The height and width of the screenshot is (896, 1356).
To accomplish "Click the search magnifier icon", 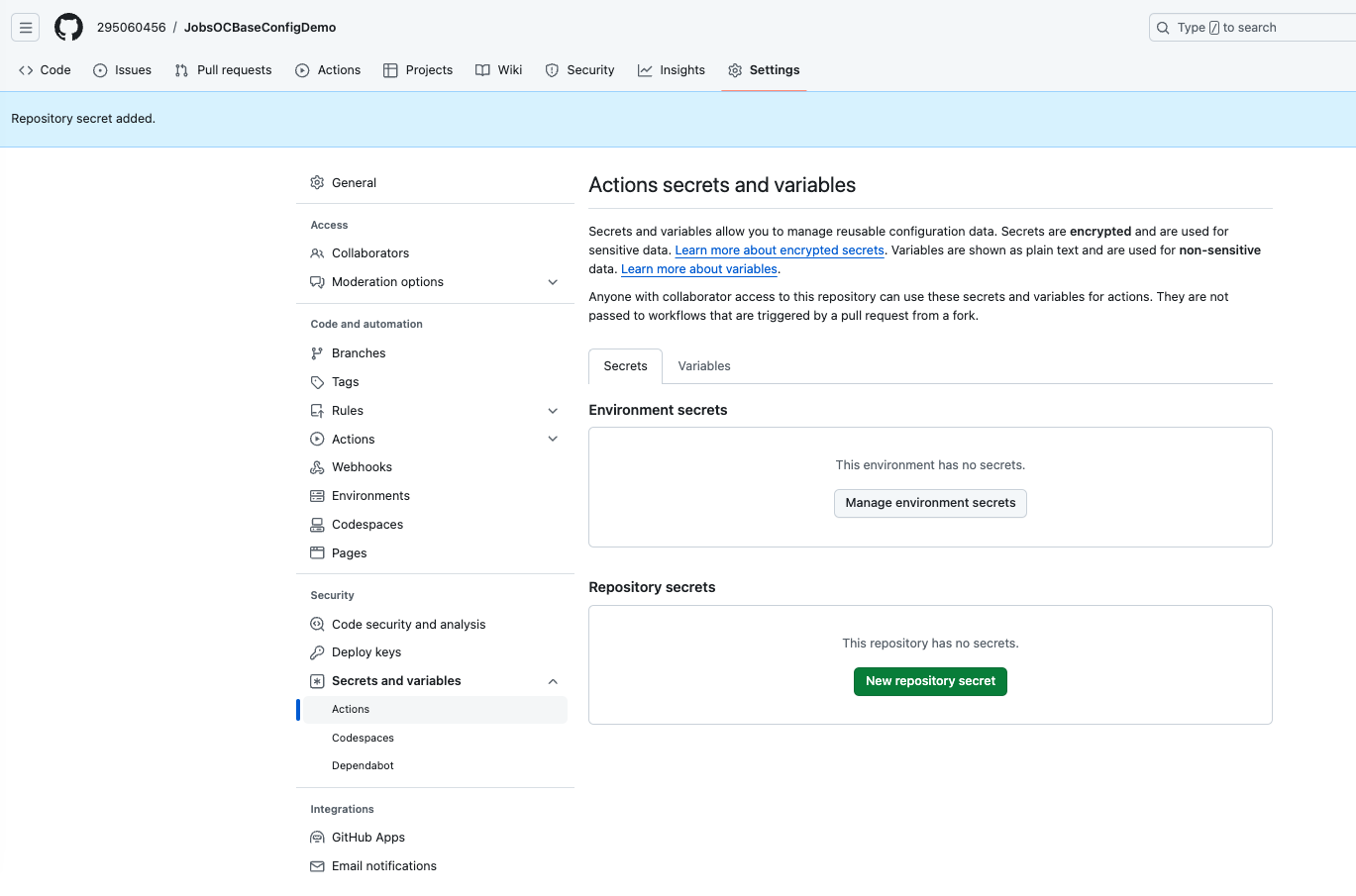I will (1163, 28).
